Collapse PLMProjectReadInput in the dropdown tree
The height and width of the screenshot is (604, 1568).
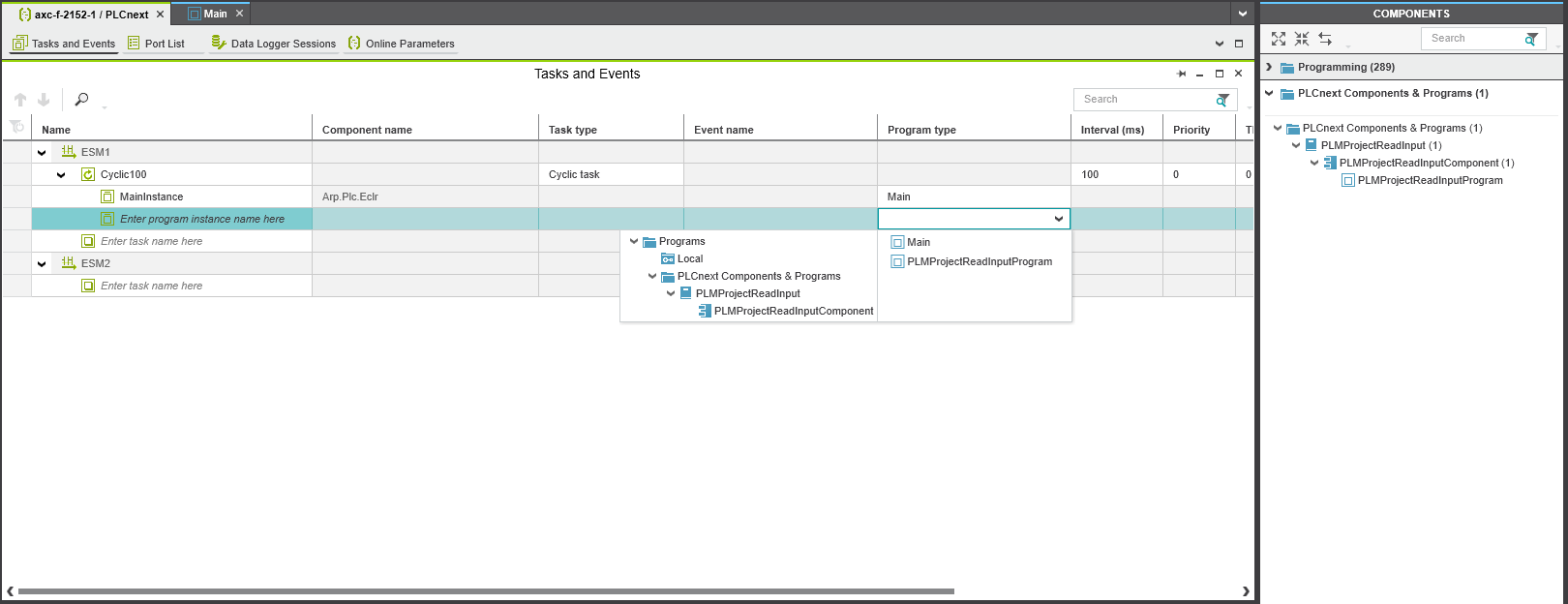coord(671,294)
